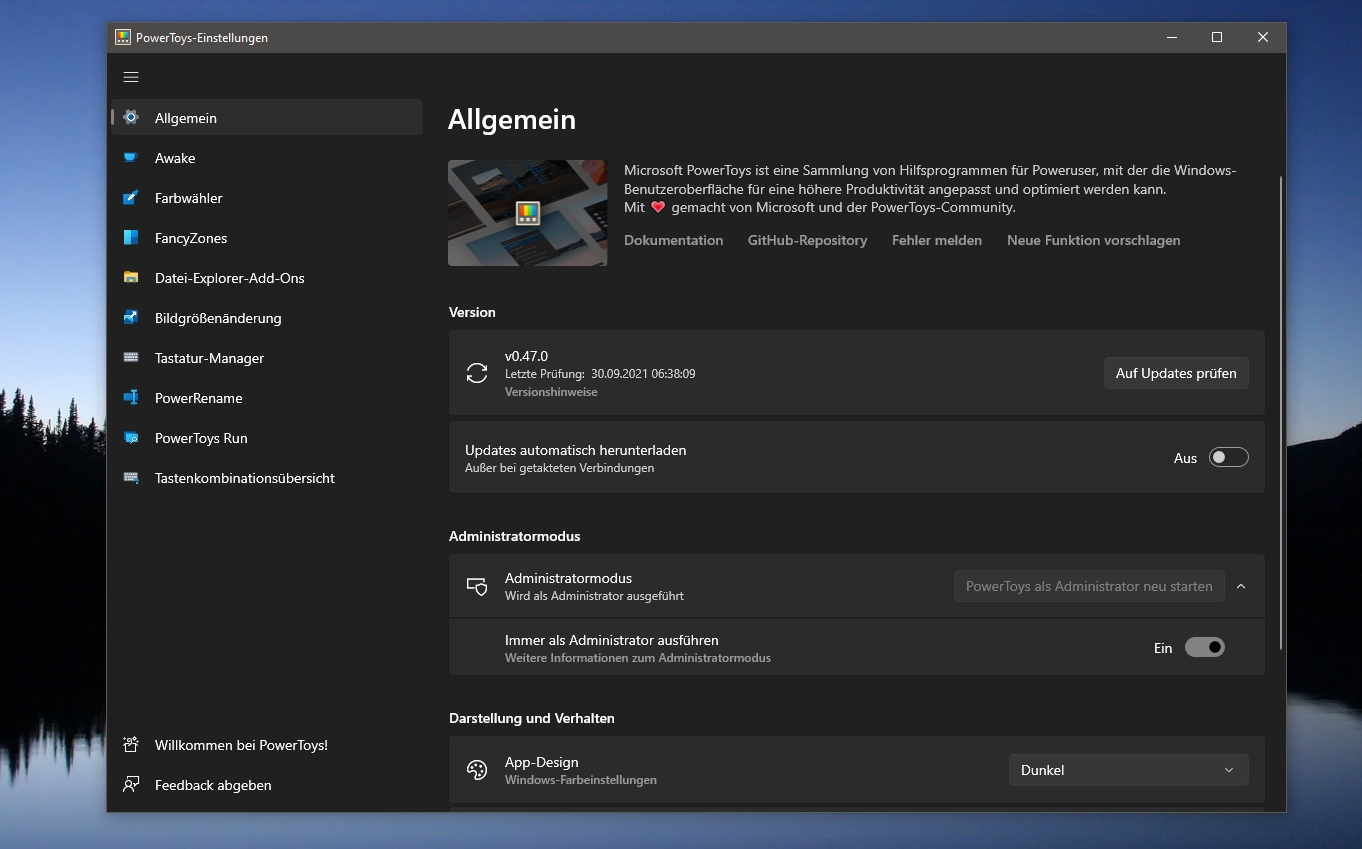Collapse the Administratormodus section chevron
This screenshot has width=1362, height=849.
click(1241, 586)
